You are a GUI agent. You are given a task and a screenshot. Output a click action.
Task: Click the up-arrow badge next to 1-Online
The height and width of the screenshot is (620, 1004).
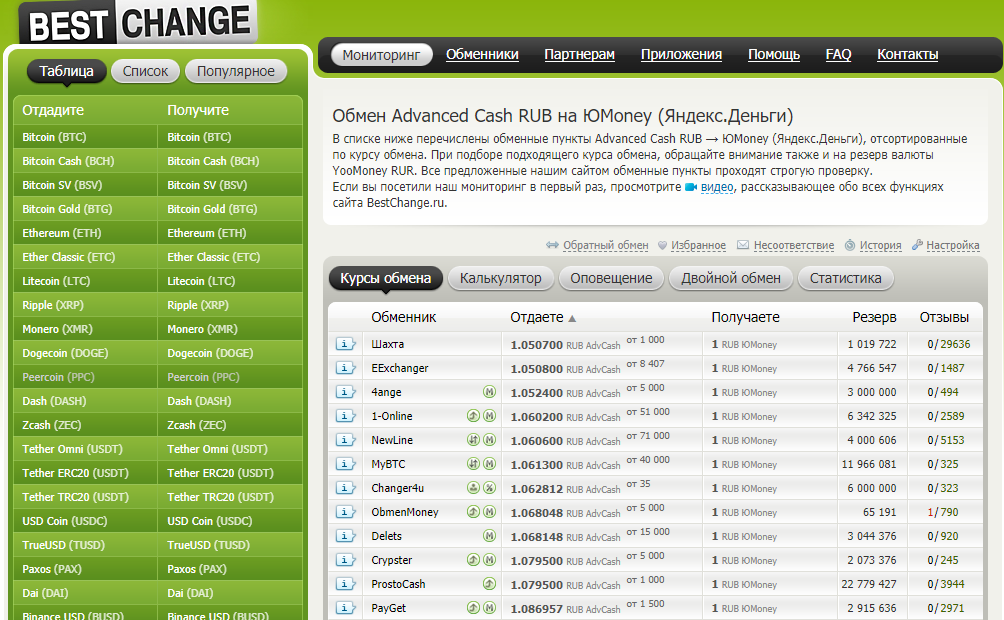pyautogui.click(x=473, y=416)
